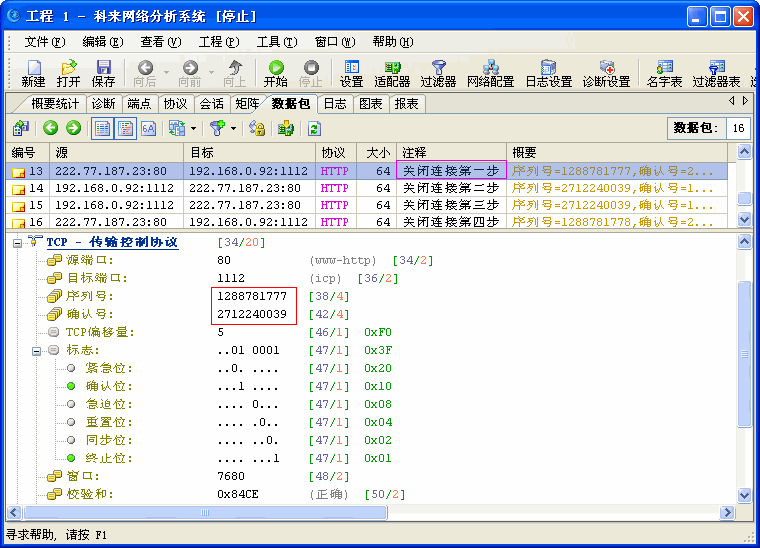Open 网络配置 (Network config) icon
Screen dimensions: 760x548
(x=491, y=73)
